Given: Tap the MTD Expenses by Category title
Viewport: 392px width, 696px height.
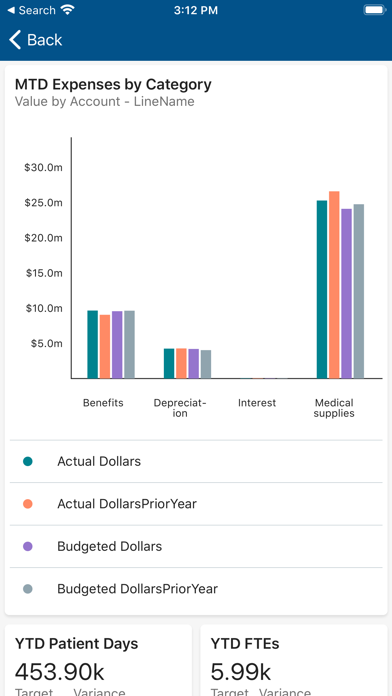Looking at the screenshot, I should click(113, 84).
